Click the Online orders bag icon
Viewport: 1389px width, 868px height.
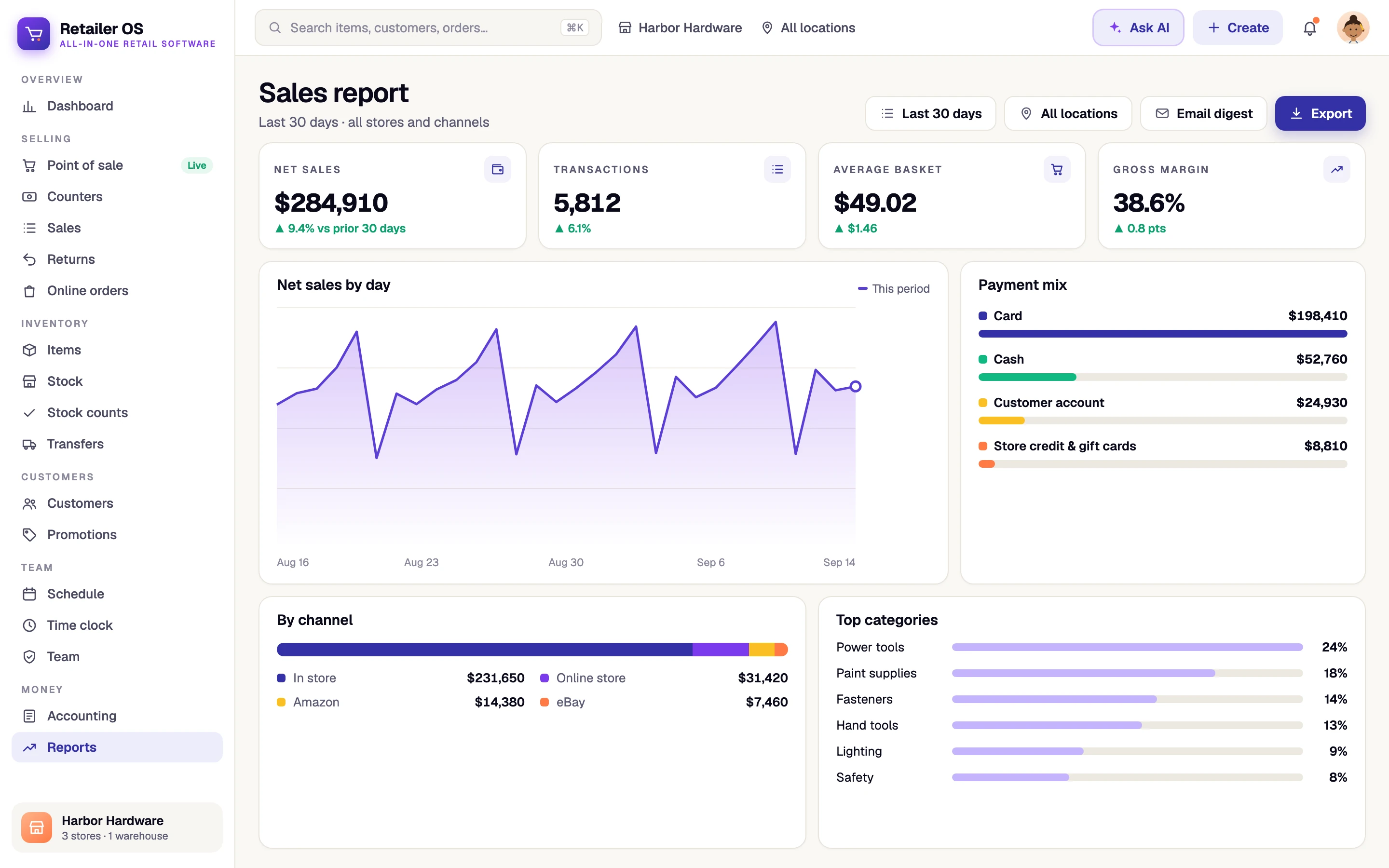(29, 291)
